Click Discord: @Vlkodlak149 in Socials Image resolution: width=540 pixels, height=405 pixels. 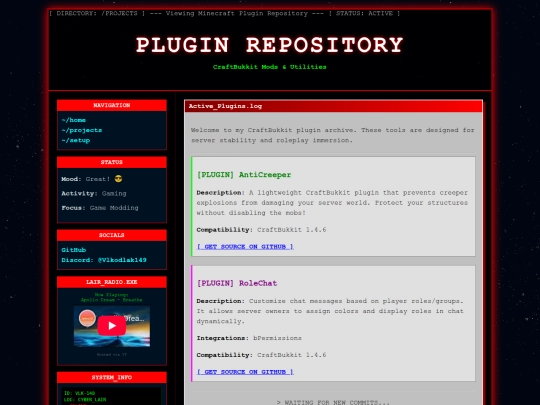[x=104, y=260]
